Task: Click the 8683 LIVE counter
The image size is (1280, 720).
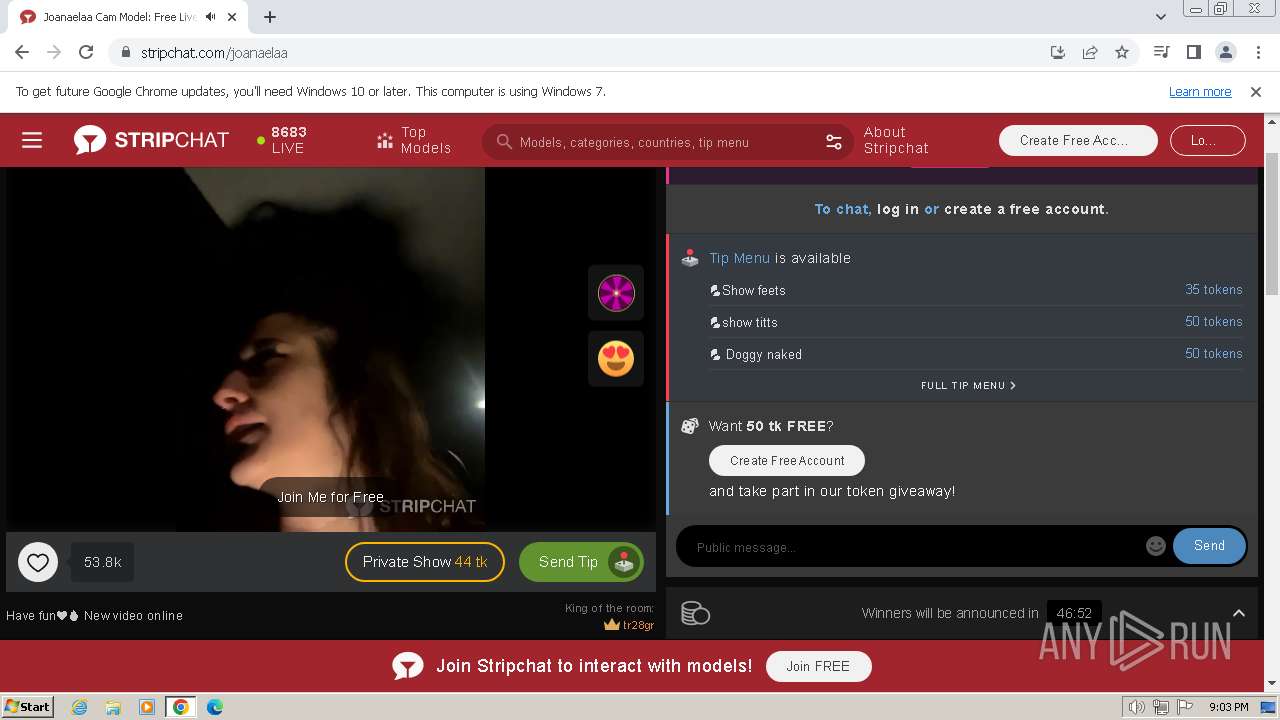Action: pyautogui.click(x=282, y=140)
